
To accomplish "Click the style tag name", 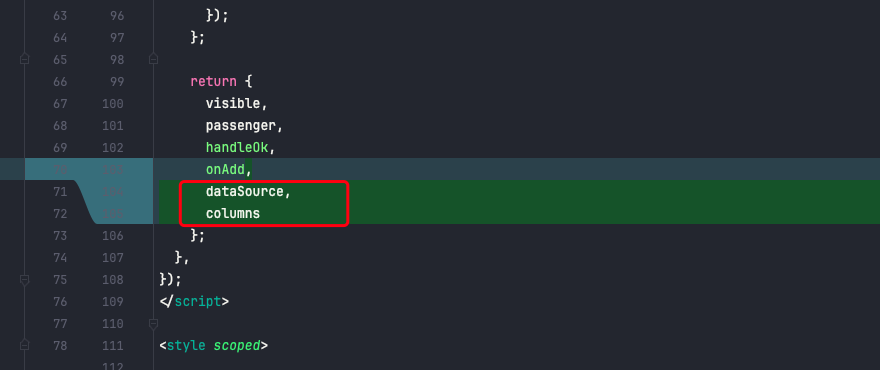I will pyautogui.click(x=186, y=345).
